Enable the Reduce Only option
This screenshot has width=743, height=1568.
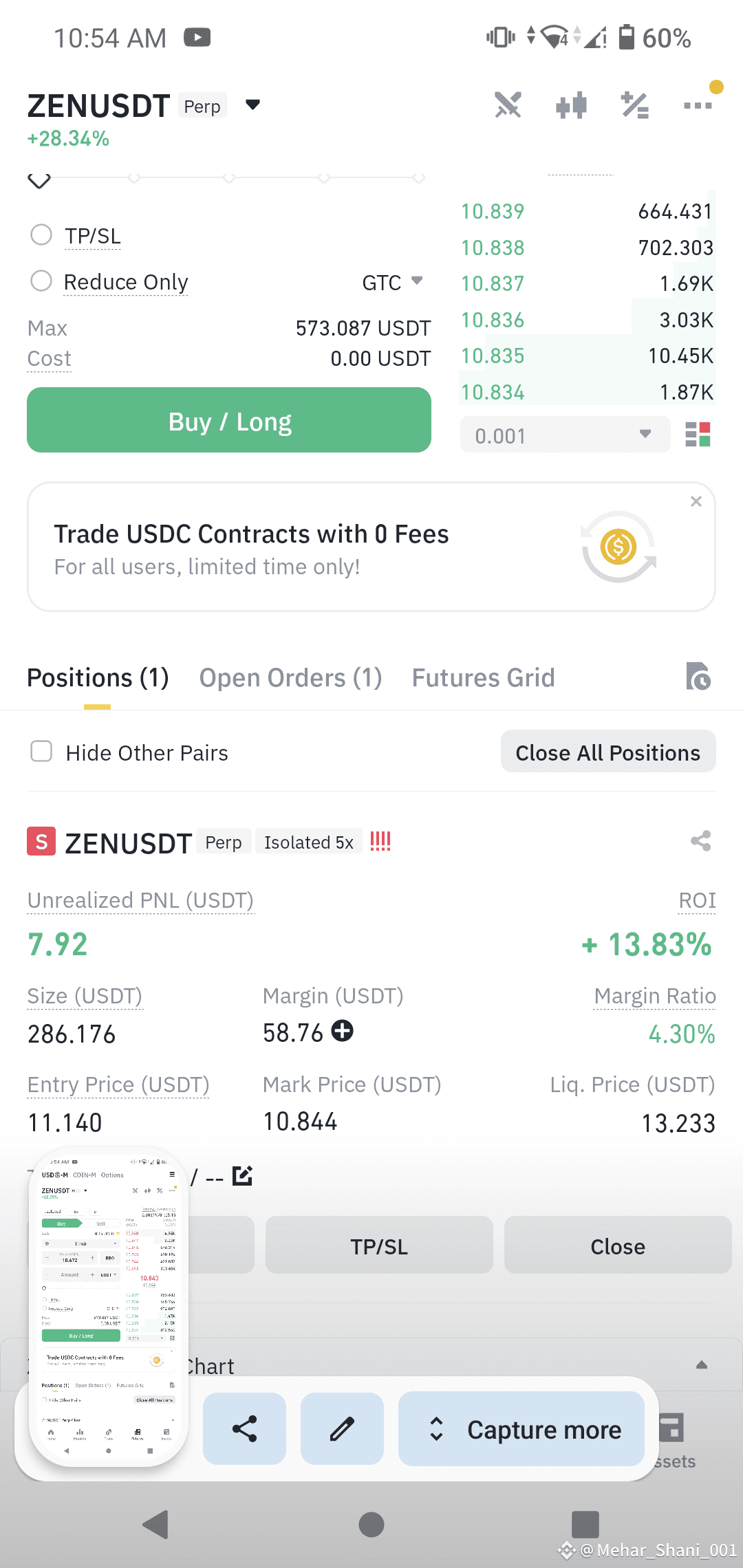41,281
